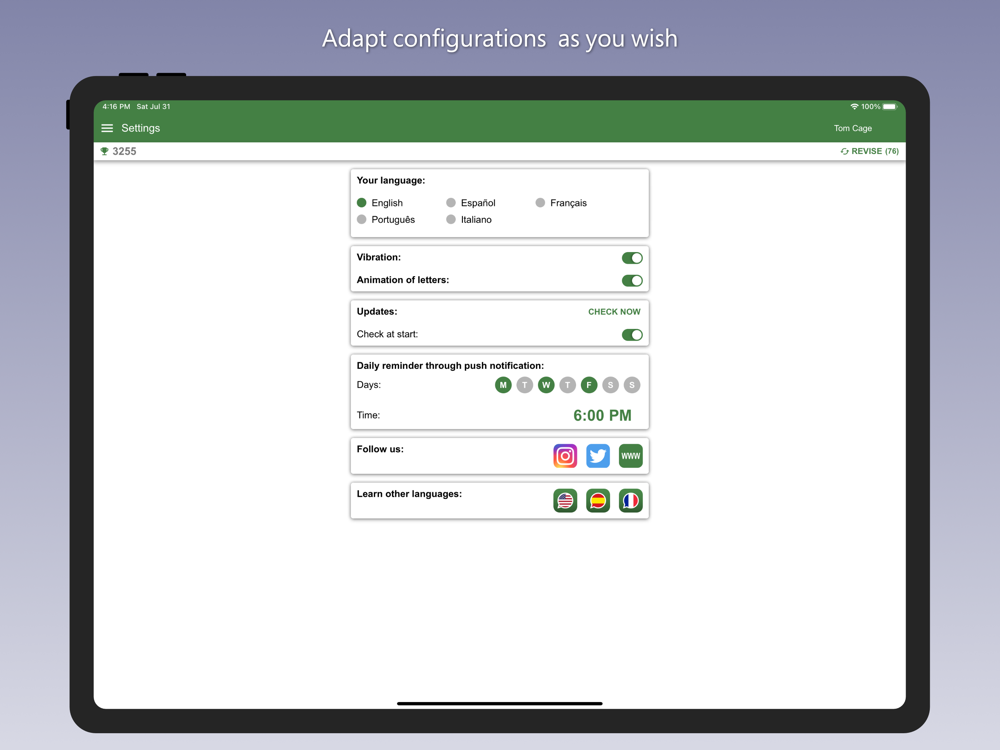The width and height of the screenshot is (1000, 750).
Task: Open the Instagram follow icon
Action: pyautogui.click(x=565, y=456)
